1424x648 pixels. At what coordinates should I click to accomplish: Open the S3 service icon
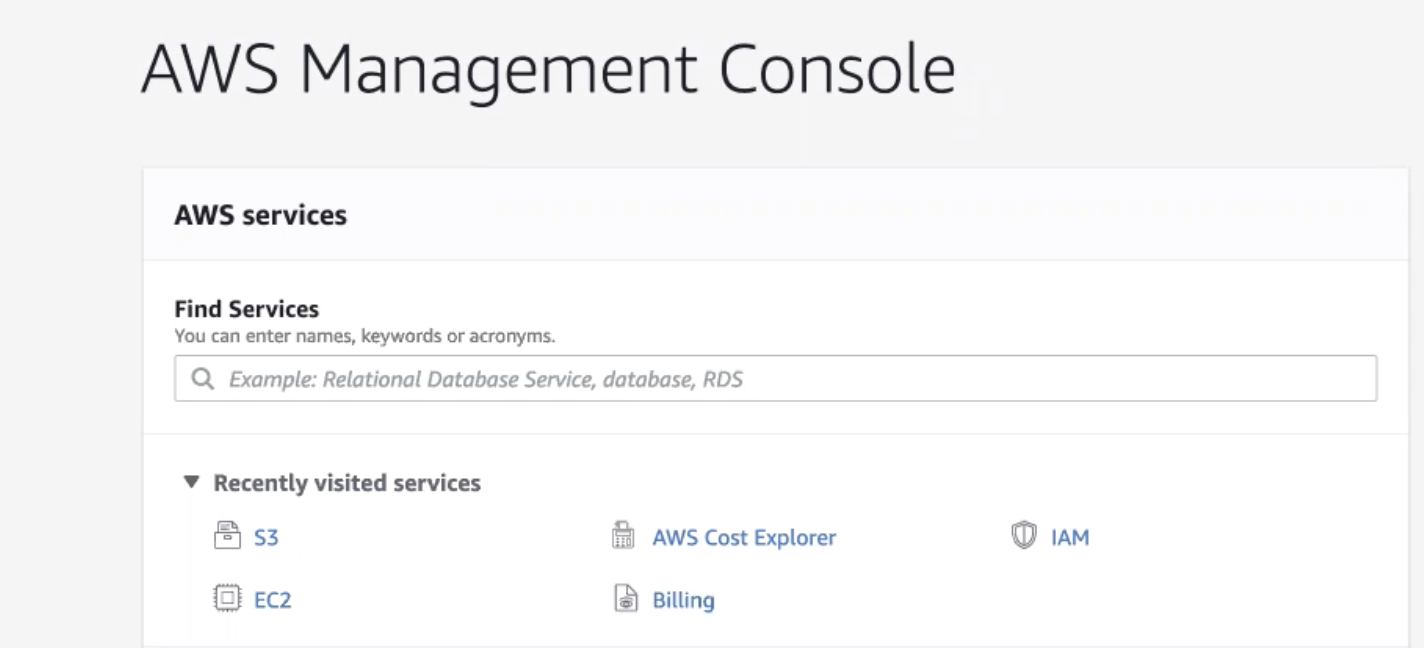click(x=228, y=536)
